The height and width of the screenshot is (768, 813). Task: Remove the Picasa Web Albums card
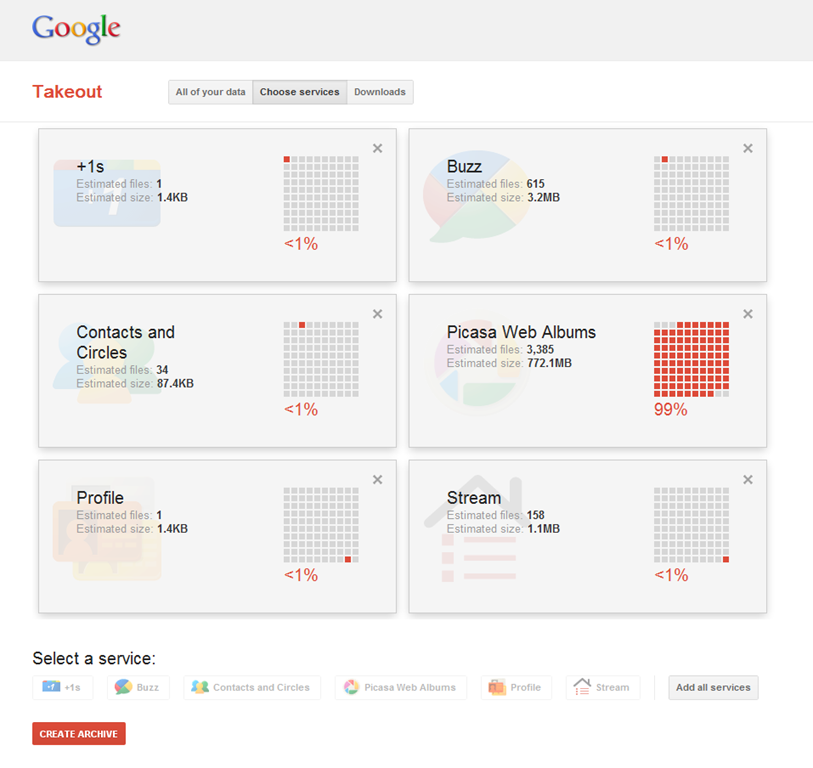[748, 314]
